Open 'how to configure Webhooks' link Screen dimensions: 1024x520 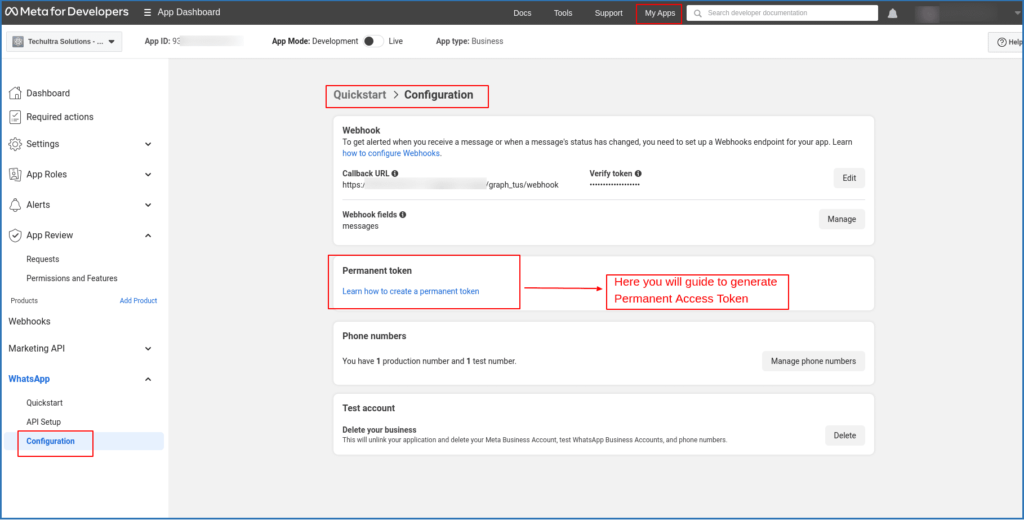[392, 154]
